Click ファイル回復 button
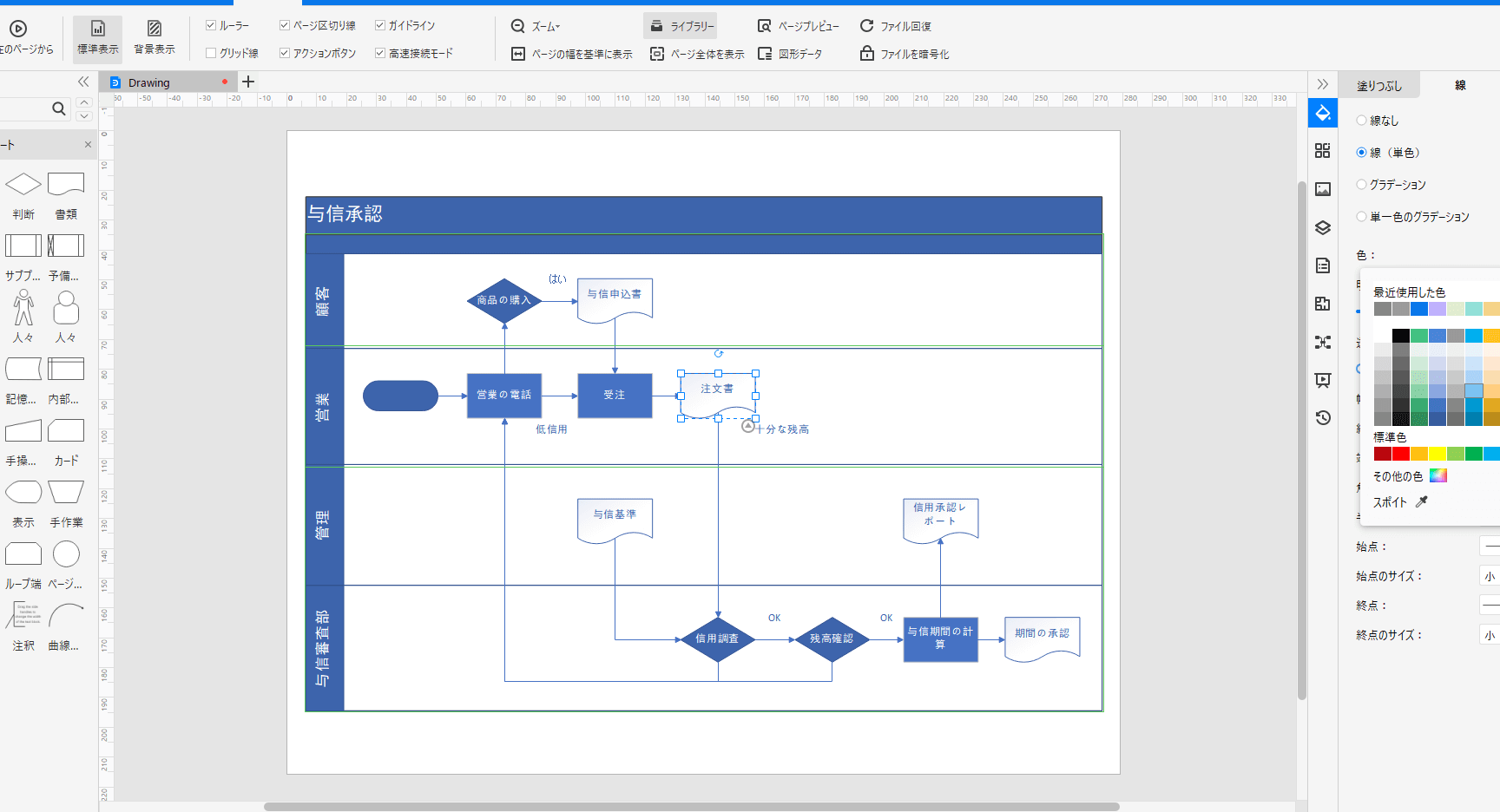This screenshot has width=1500, height=812. coord(896,26)
